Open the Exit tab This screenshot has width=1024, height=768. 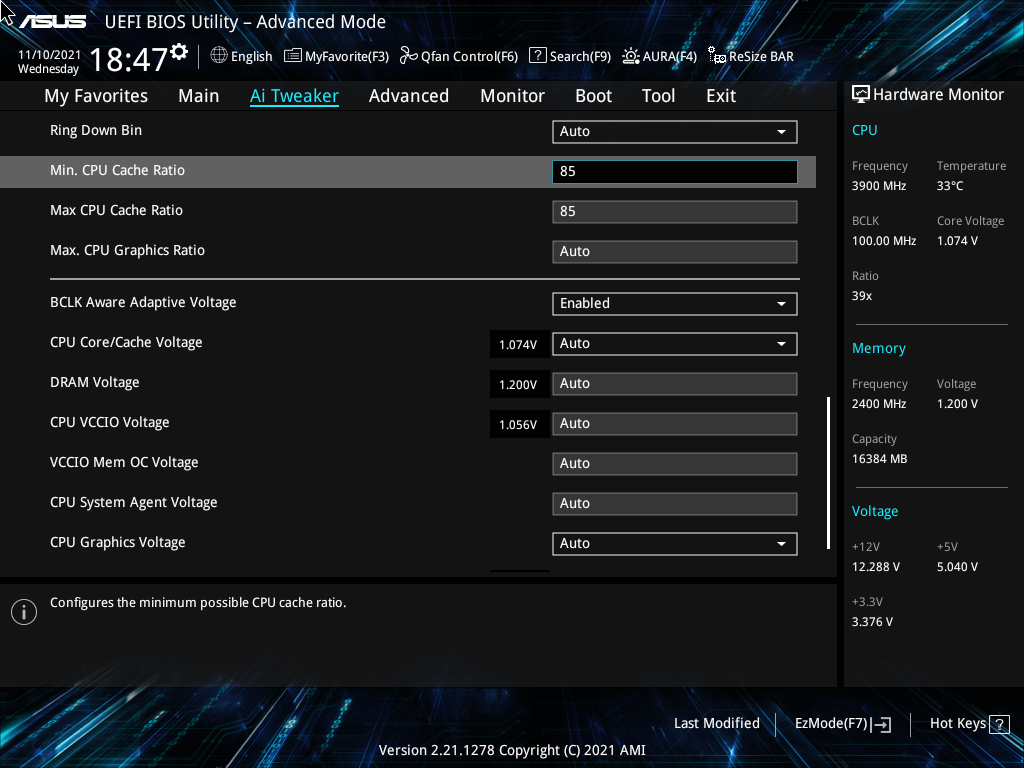pyautogui.click(x=721, y=96)
